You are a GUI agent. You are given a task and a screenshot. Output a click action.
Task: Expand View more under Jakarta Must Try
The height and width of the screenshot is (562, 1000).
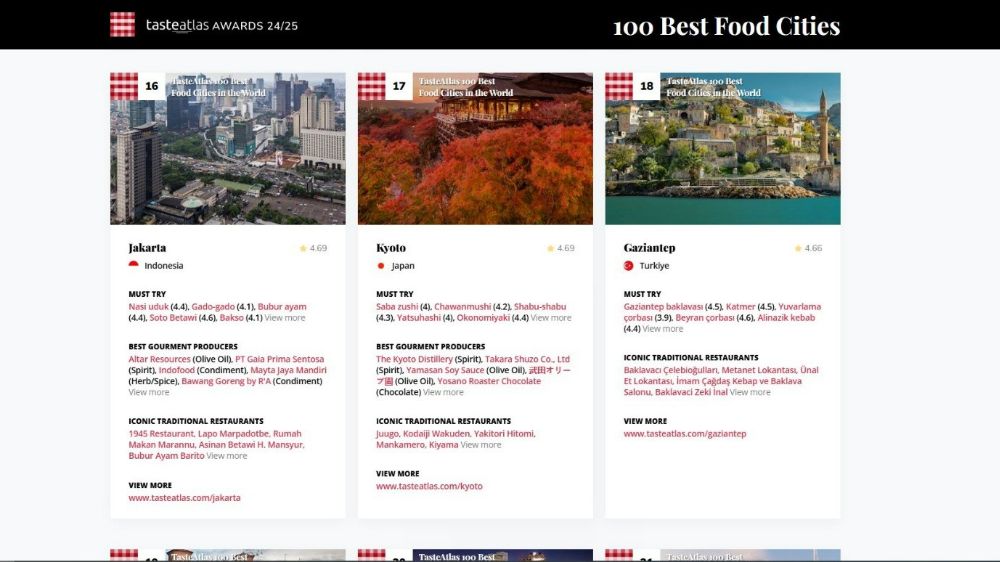pos(285,318)
